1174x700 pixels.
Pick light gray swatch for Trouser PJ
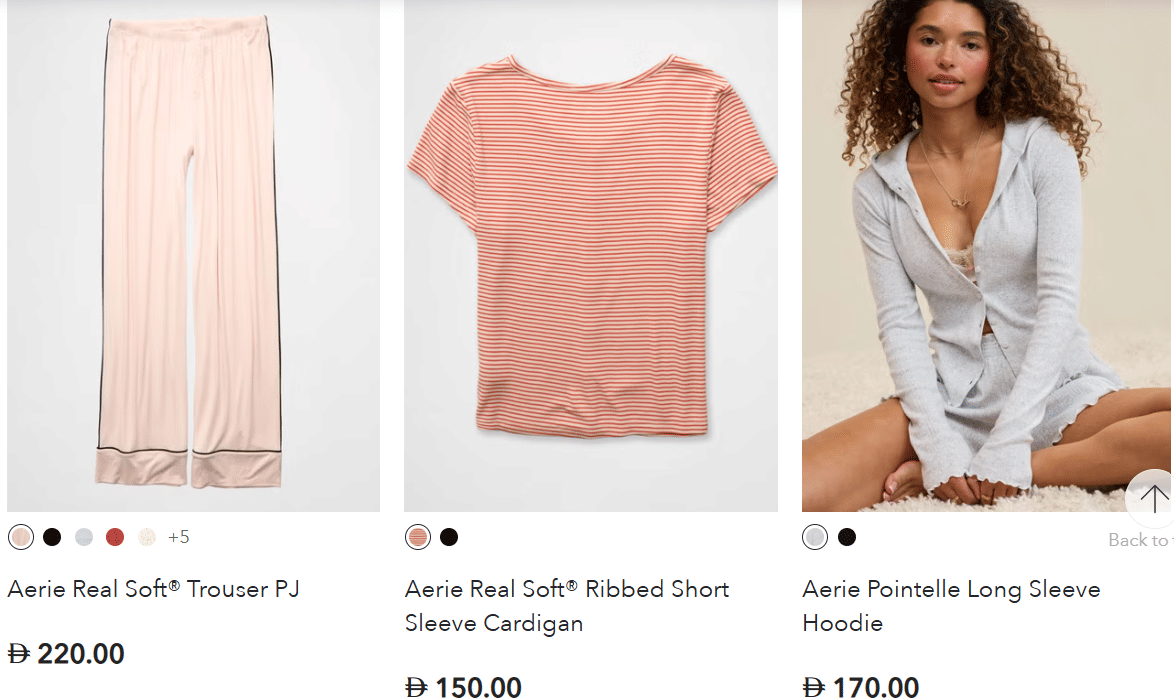coord(84,537)
